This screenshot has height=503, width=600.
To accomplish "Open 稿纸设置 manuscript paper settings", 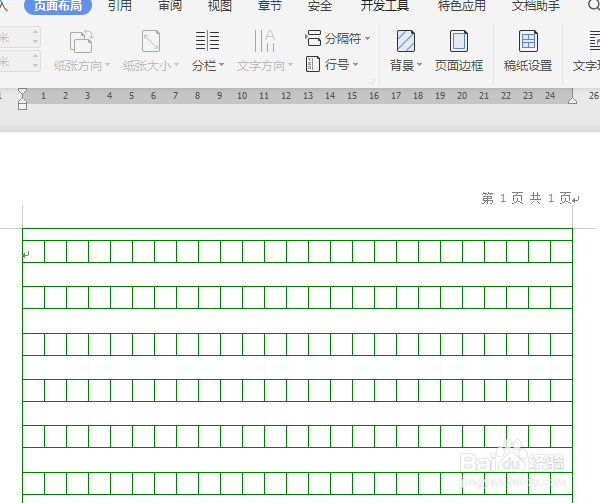I will (x=528, y=50).
